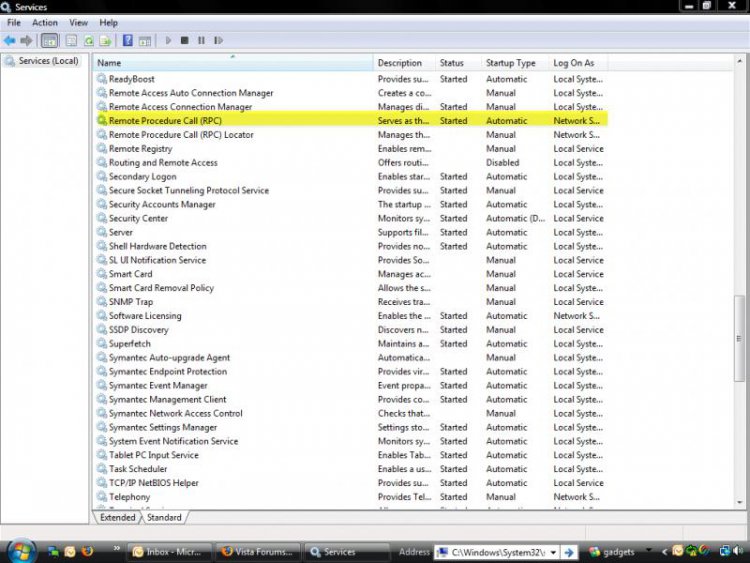Toggle the Show/Hide Action Pane icon
The image size is (750, 563).
pos(145,41)
